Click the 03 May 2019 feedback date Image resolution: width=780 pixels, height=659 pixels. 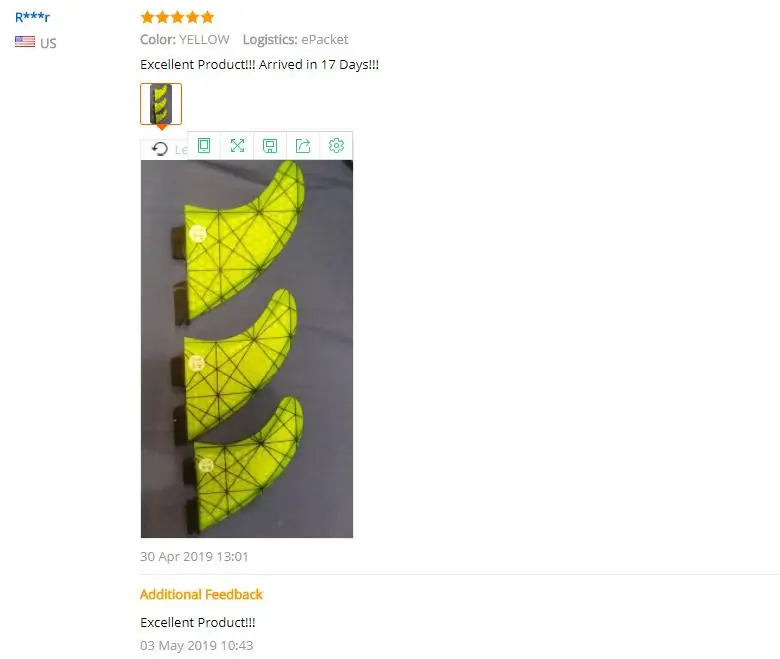click(196, 646)
